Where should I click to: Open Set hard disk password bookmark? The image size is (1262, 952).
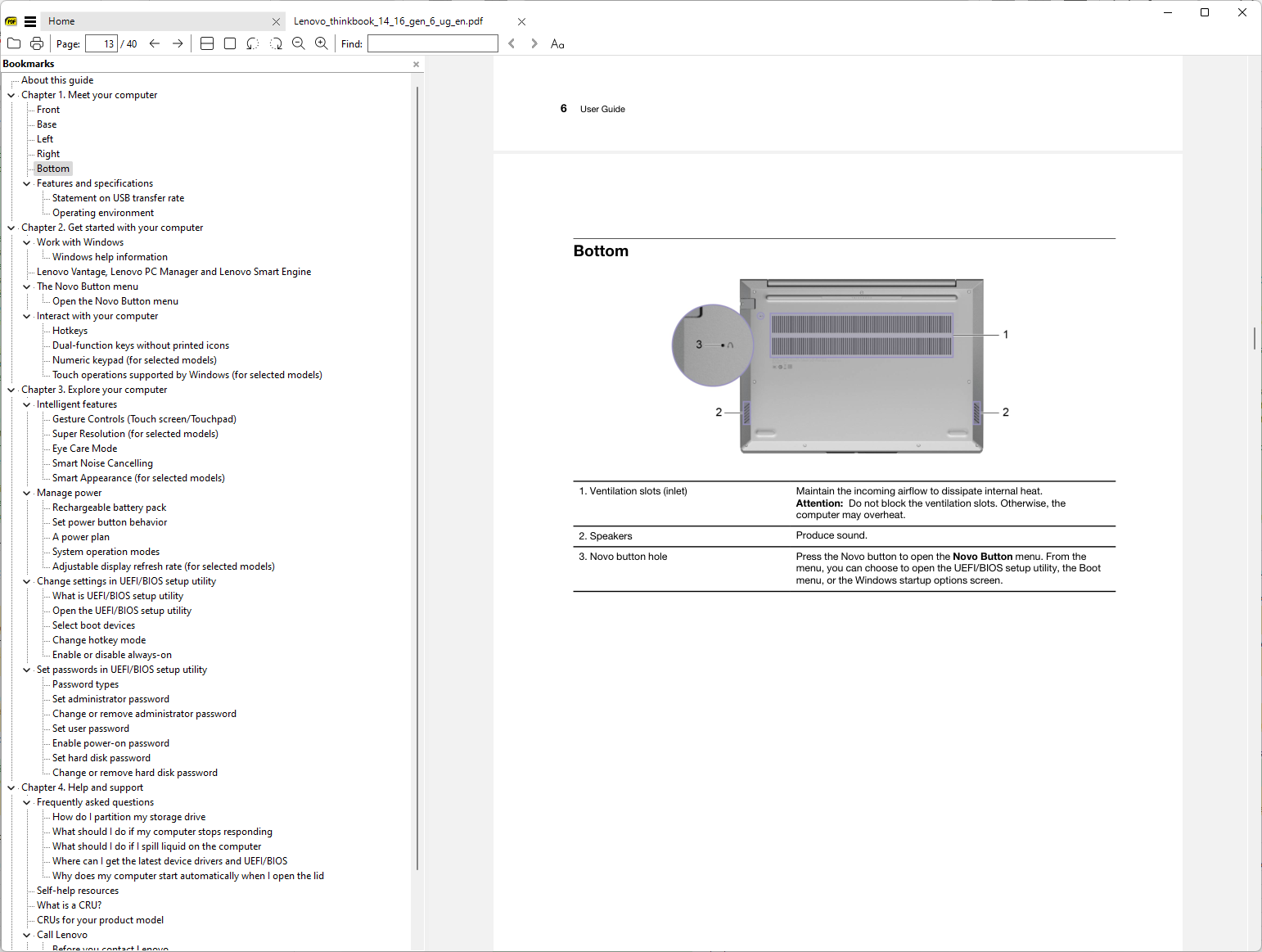click(101, 758)
